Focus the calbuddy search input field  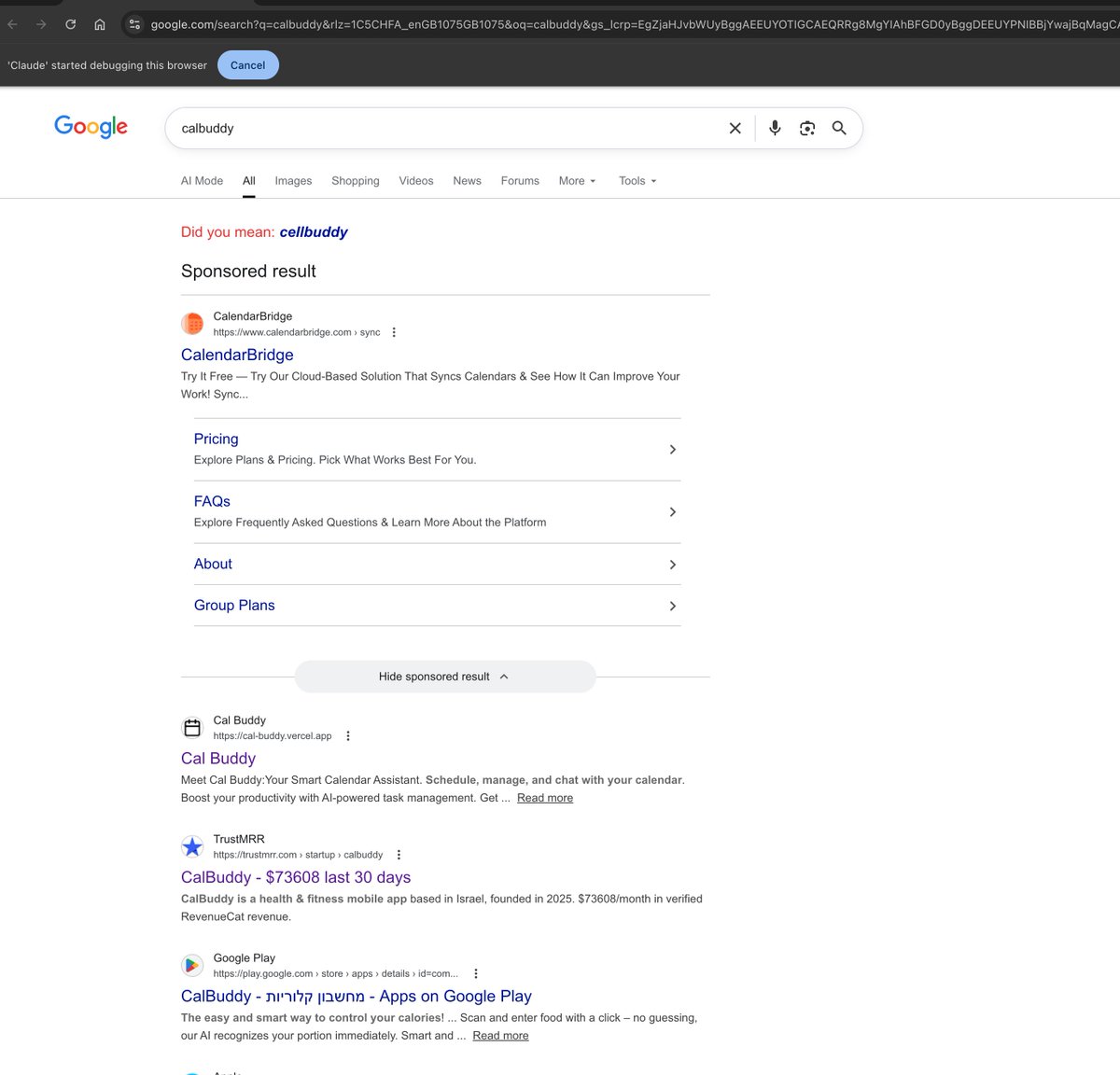[x=448, y=129]
